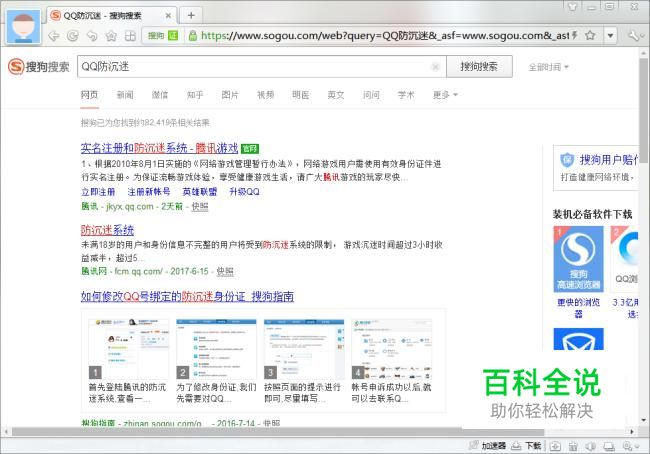The width and height of the screenshot is (650, 454).
Task: Switch to the 新闻 tab
Action: tap(125, 95)
